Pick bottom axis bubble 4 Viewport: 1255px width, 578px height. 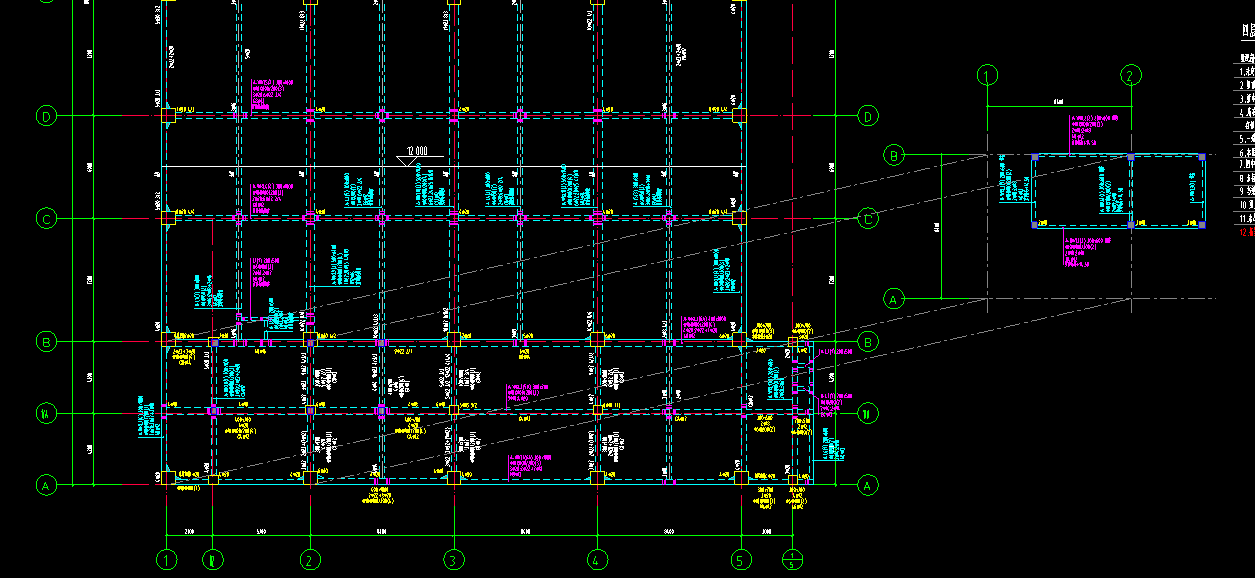[x=597, y=559]
